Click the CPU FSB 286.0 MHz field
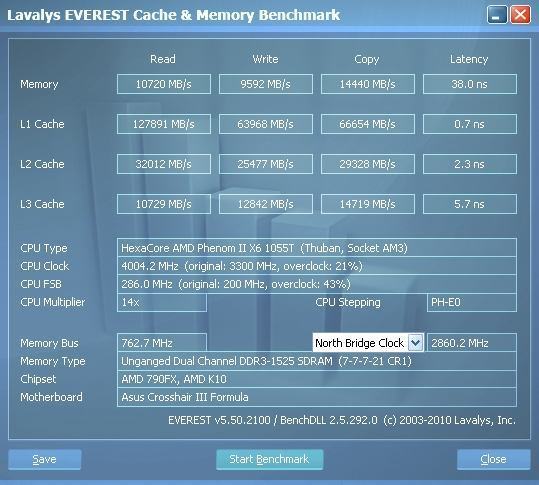Image resolution: width=539 pixels, height=485 pixels. pos(317,284)
